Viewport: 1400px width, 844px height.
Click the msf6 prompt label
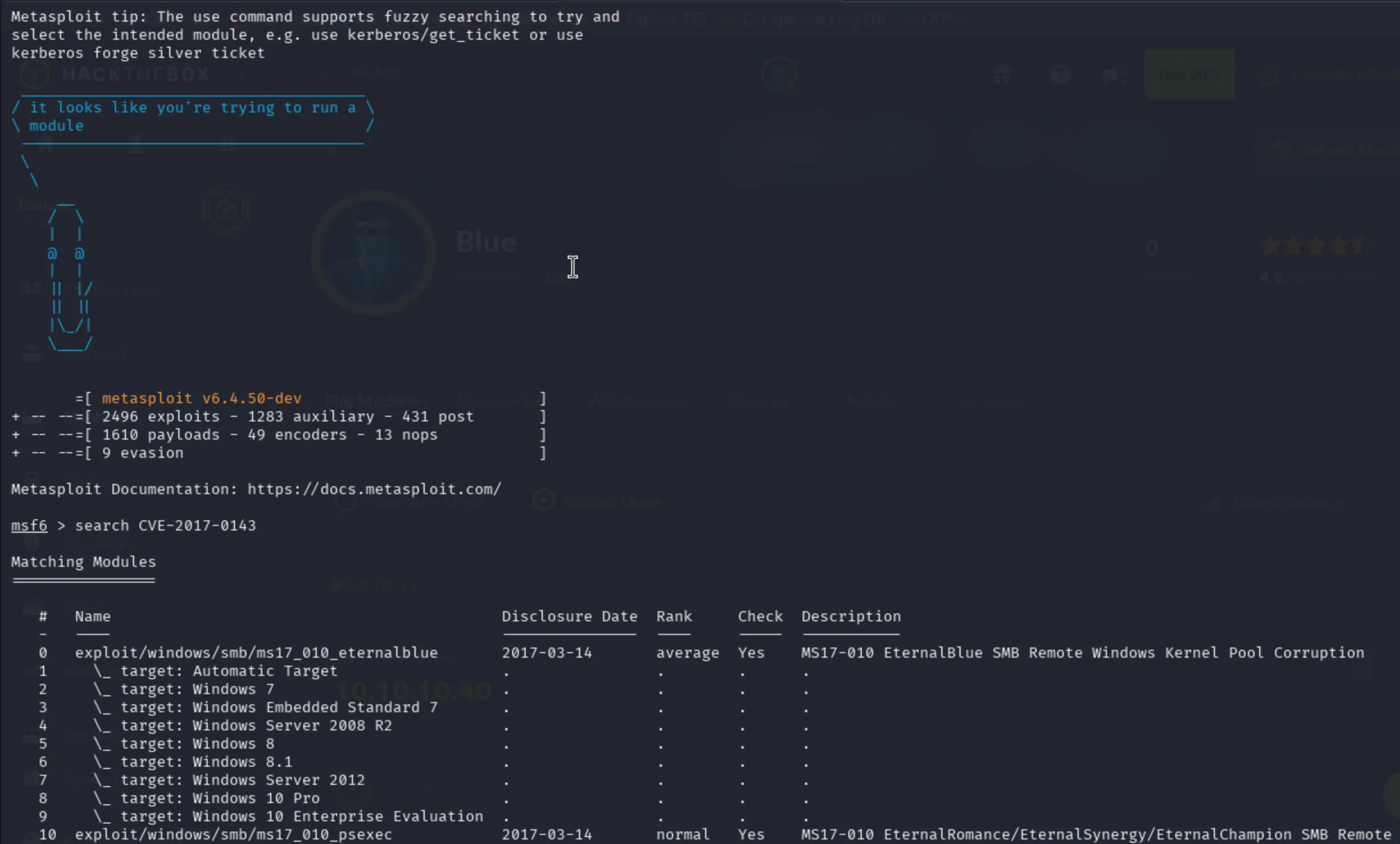[29, 525]
